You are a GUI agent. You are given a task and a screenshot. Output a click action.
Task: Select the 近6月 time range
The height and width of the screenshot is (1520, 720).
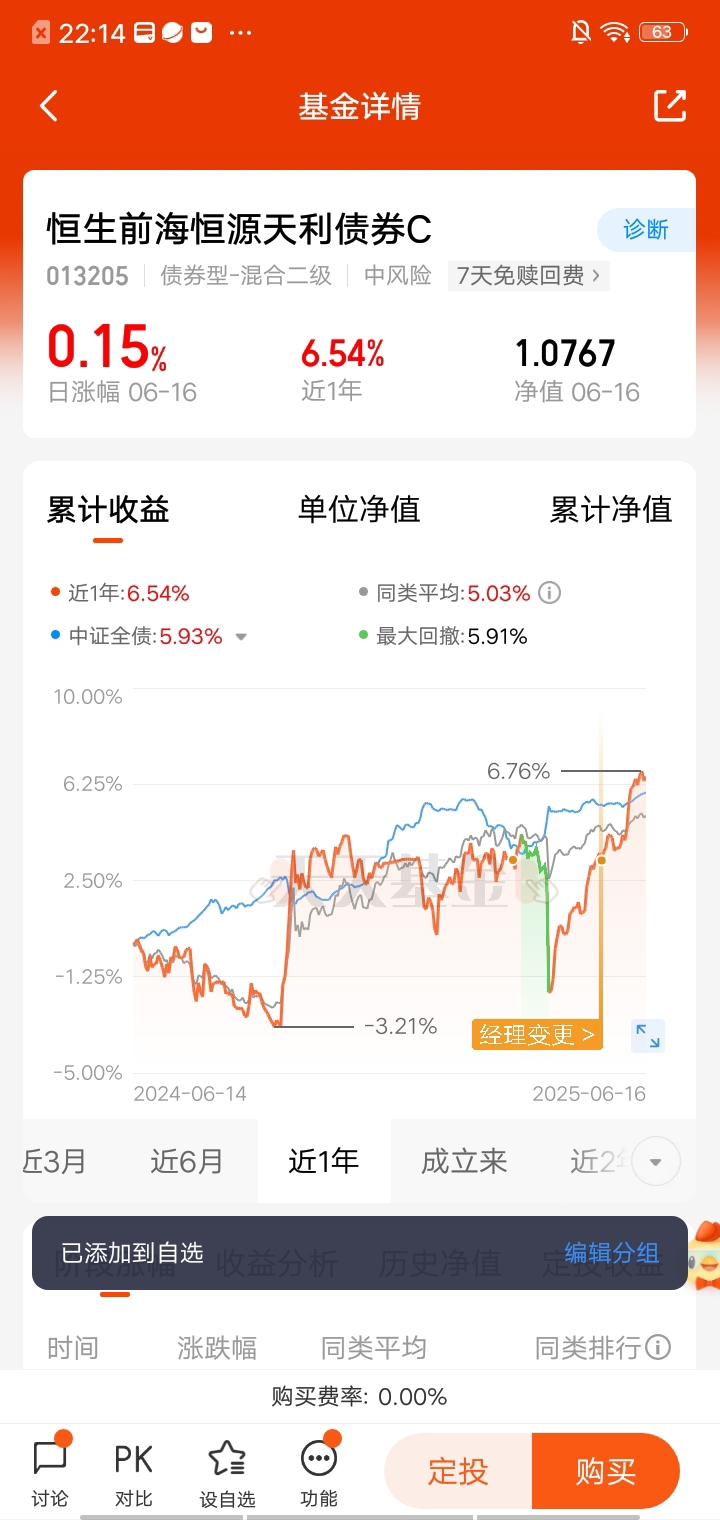[187, 1161]
